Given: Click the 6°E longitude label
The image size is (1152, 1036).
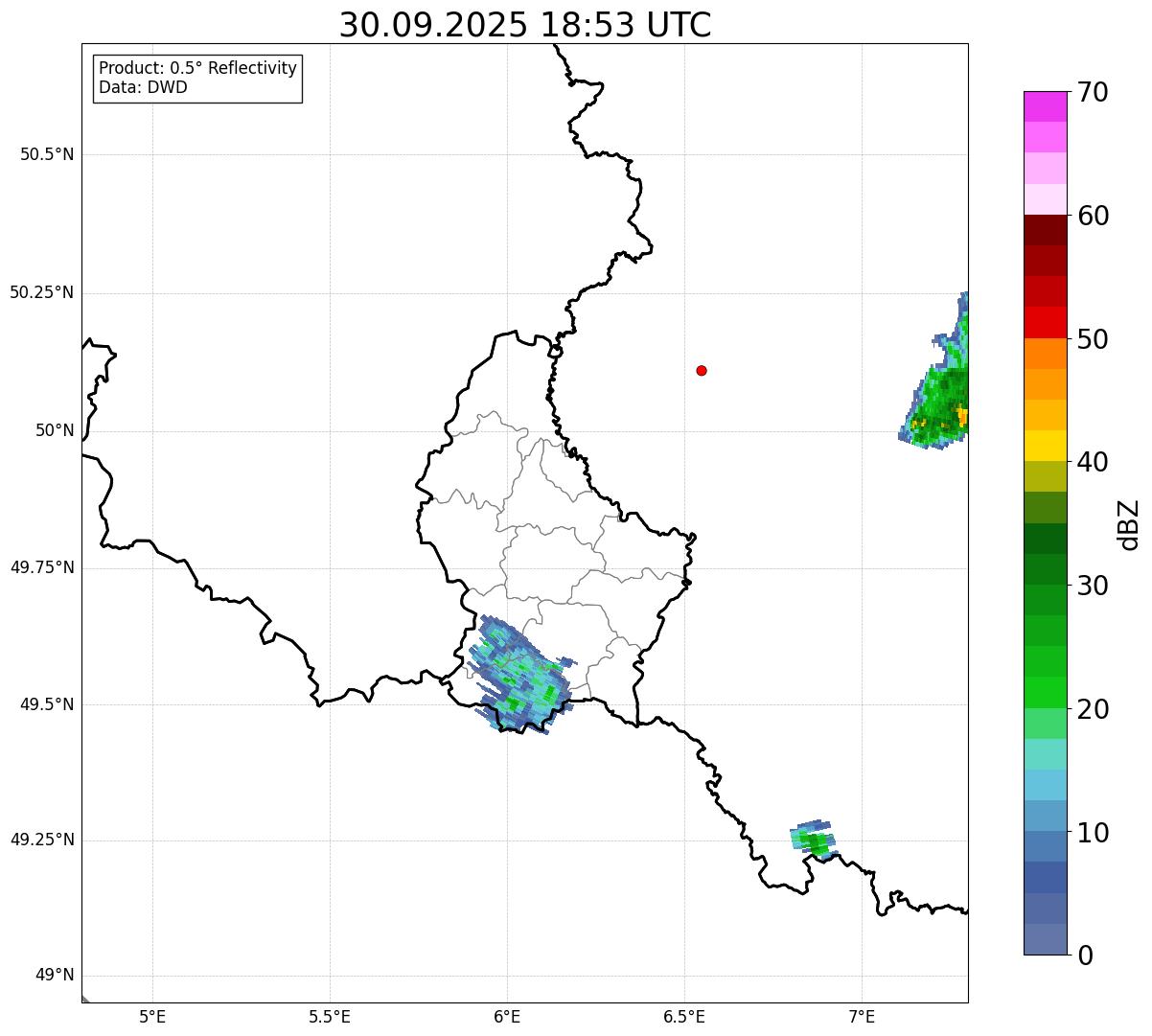Looking at the screenshot, I should click(507, 1017).
